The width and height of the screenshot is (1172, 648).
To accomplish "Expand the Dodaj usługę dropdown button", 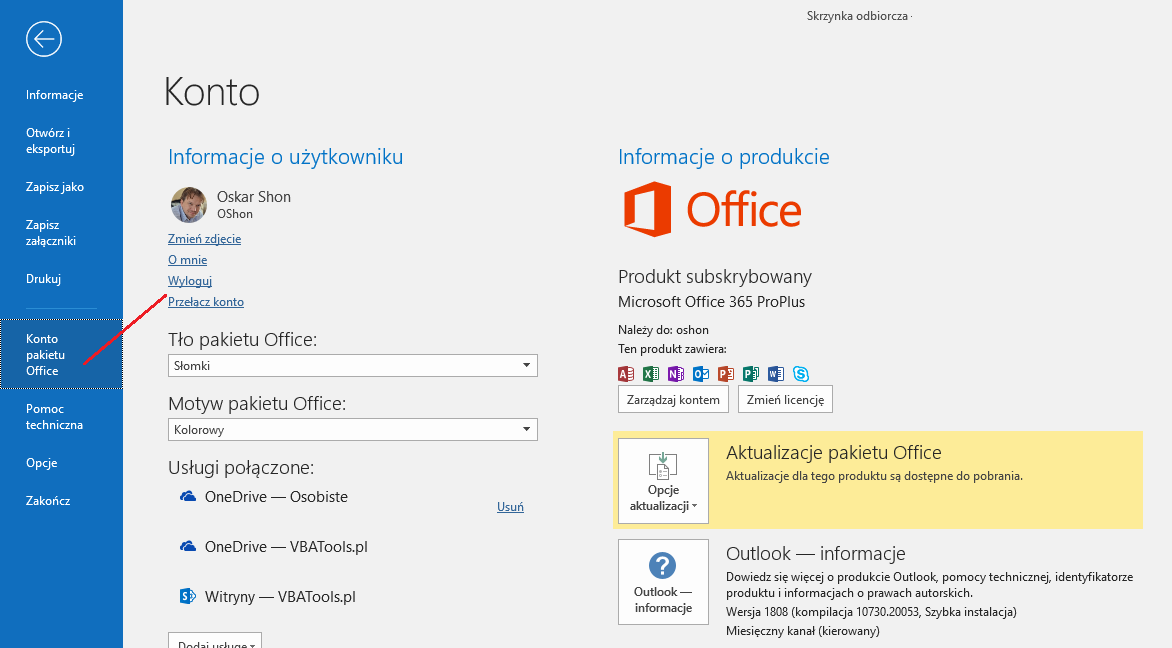I will pyautogui.click(x=215, y=641).
